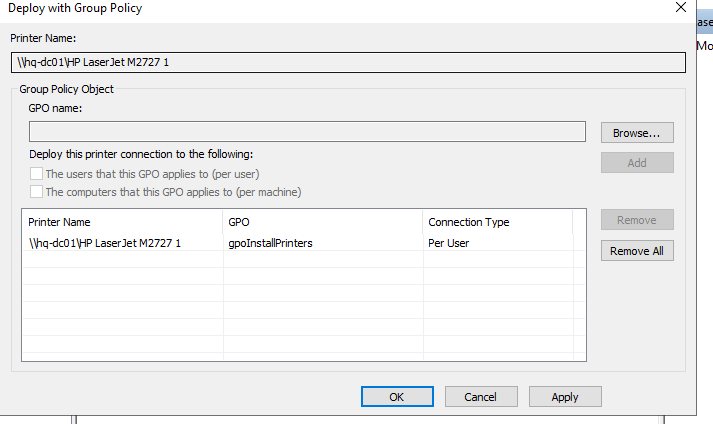713x424 pixels.
Task: Enable the per user deployment checkbox
Action: pyautogui.click(x=37, y=174)
